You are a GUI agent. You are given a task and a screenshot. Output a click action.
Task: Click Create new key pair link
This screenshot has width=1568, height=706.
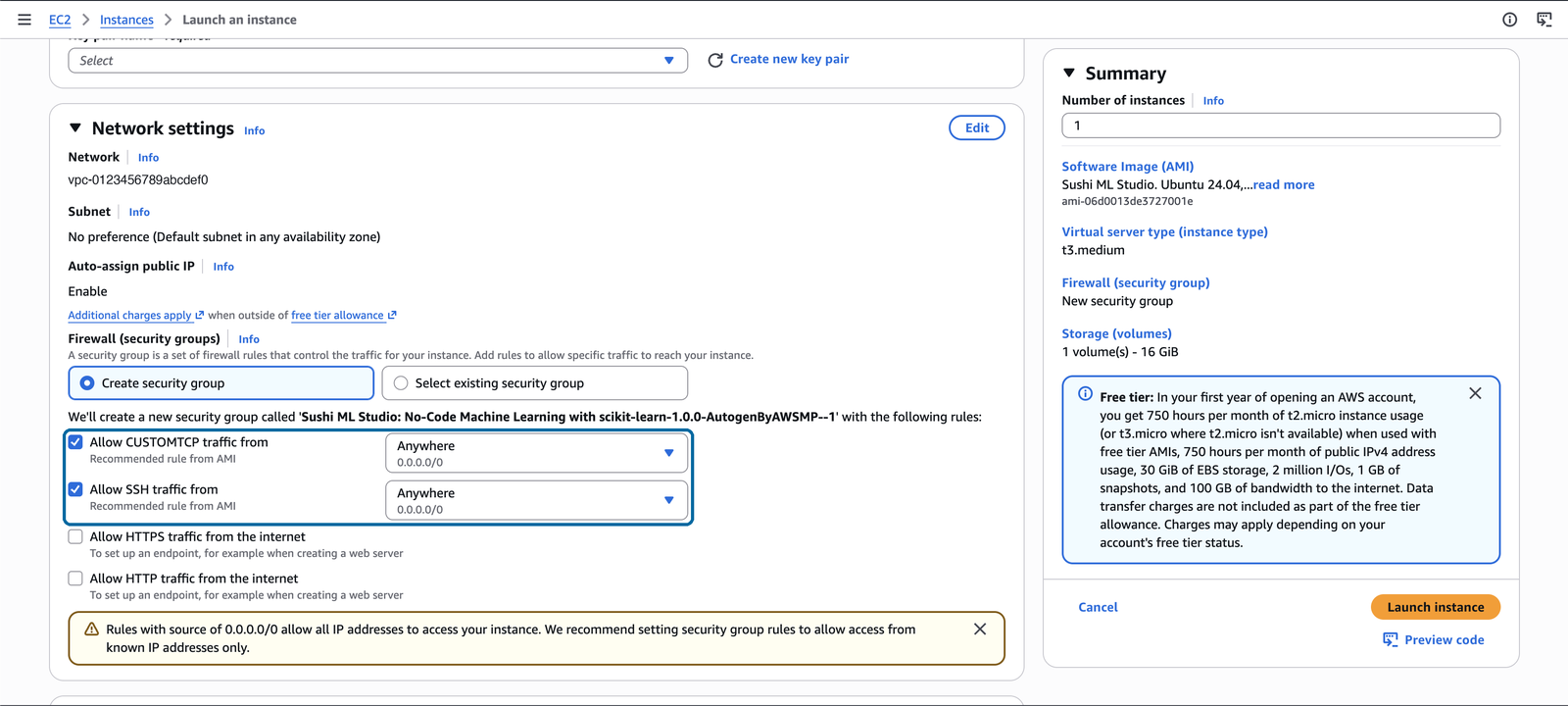click(x=790, y=59)
